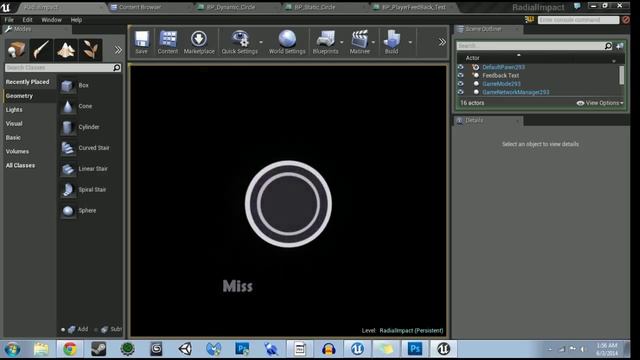This screenshot has width=640, height=360.
Task: Open Chrome from the Windows taskbar
Action: pyautogui.click(x=70, y=349)
